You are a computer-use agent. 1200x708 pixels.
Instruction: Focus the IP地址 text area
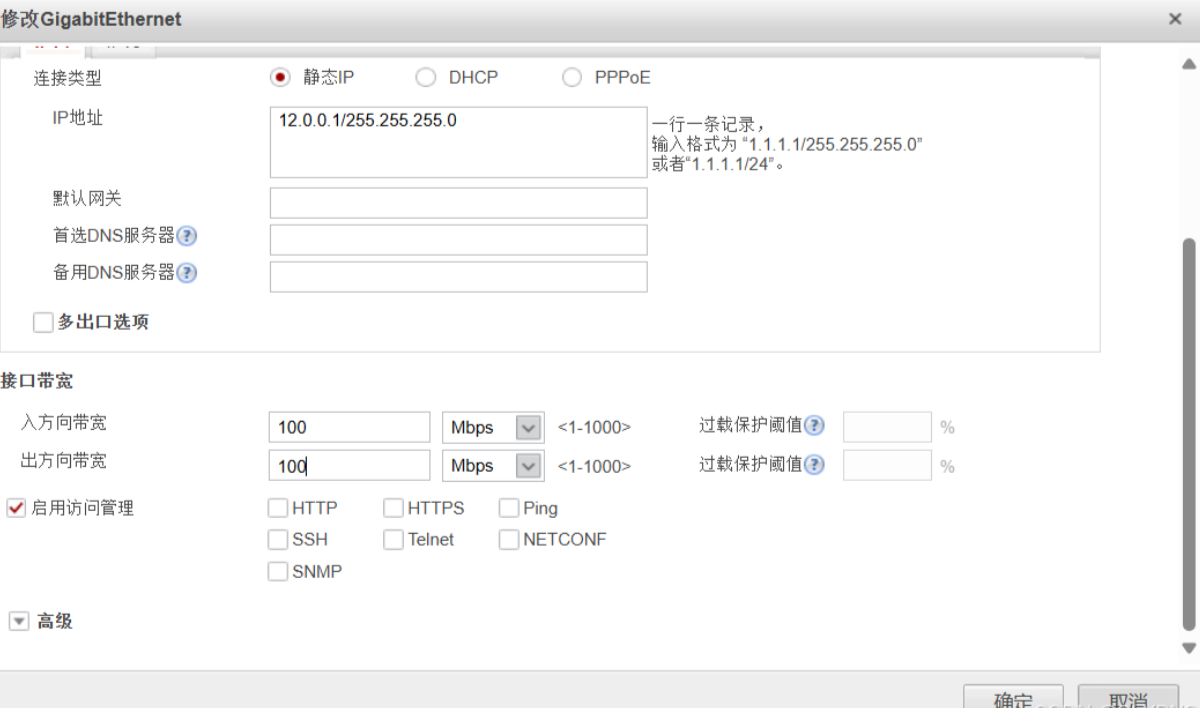coord(459,142)
